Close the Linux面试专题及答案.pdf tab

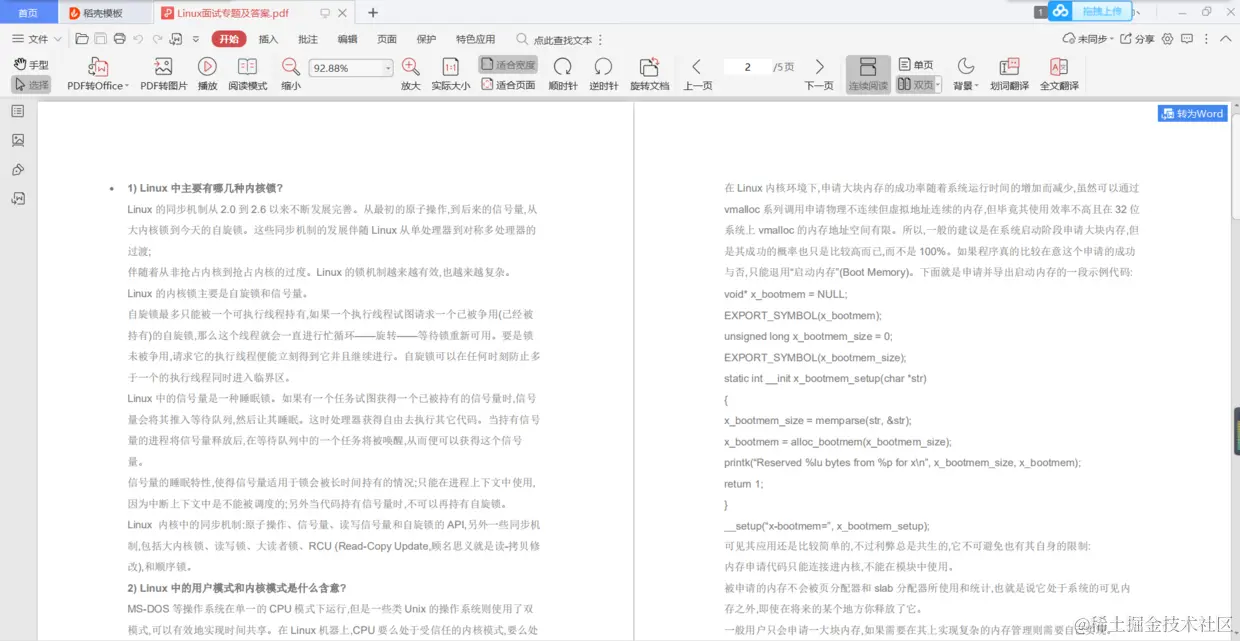(x=343, y=13)
